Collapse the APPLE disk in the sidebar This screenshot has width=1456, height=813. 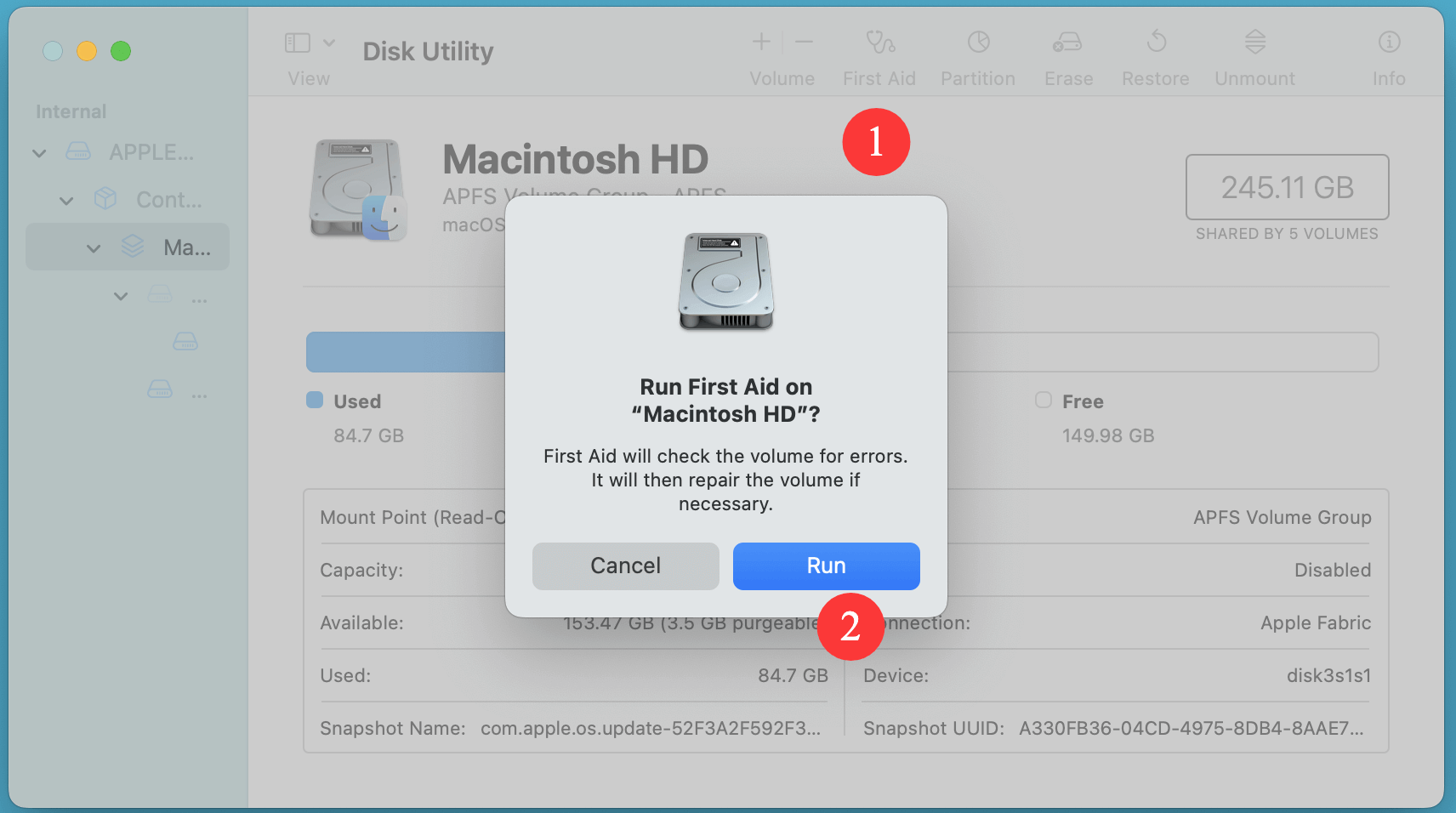[x=38, y=152]
